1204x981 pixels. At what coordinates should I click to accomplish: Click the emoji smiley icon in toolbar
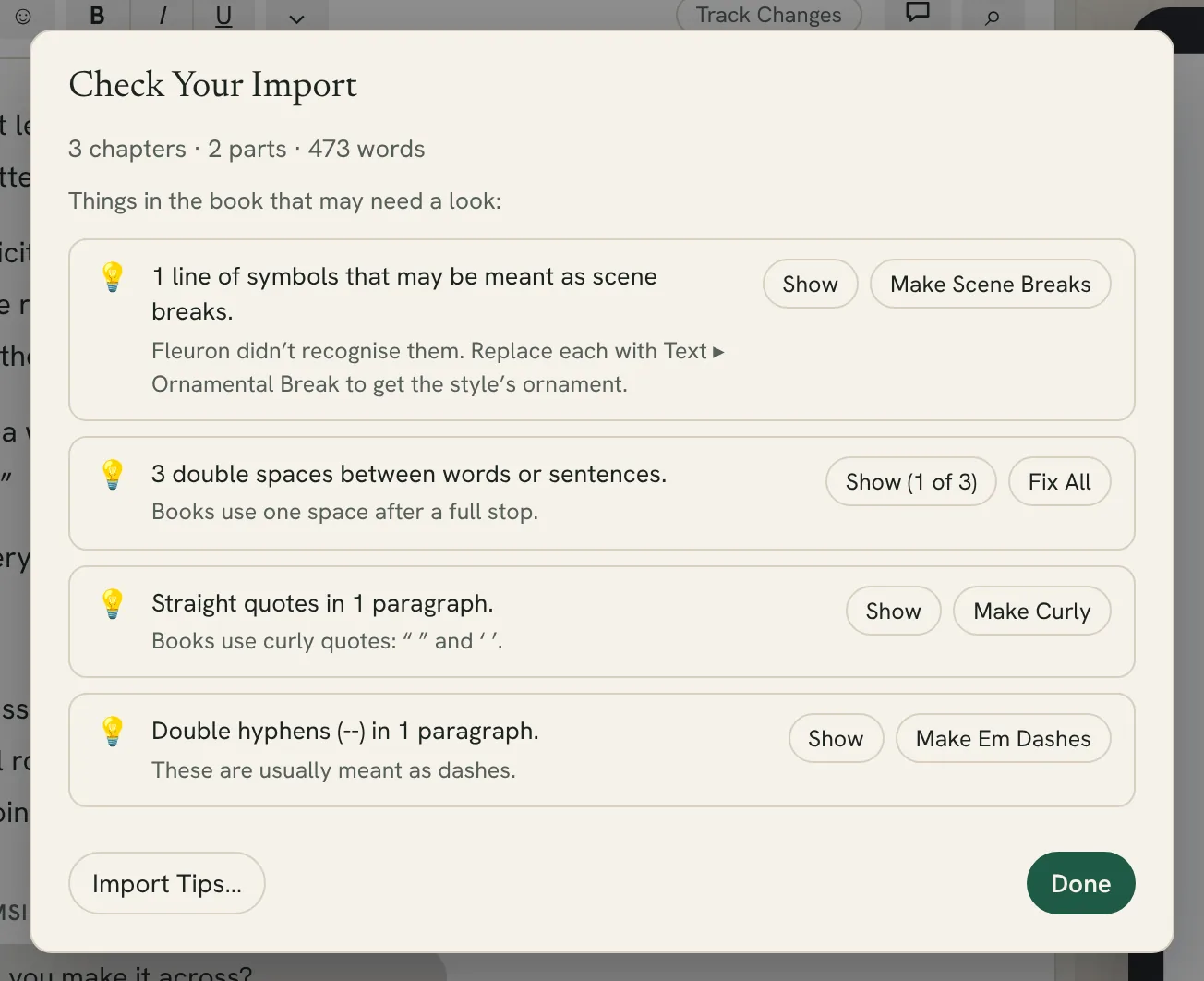24,16
